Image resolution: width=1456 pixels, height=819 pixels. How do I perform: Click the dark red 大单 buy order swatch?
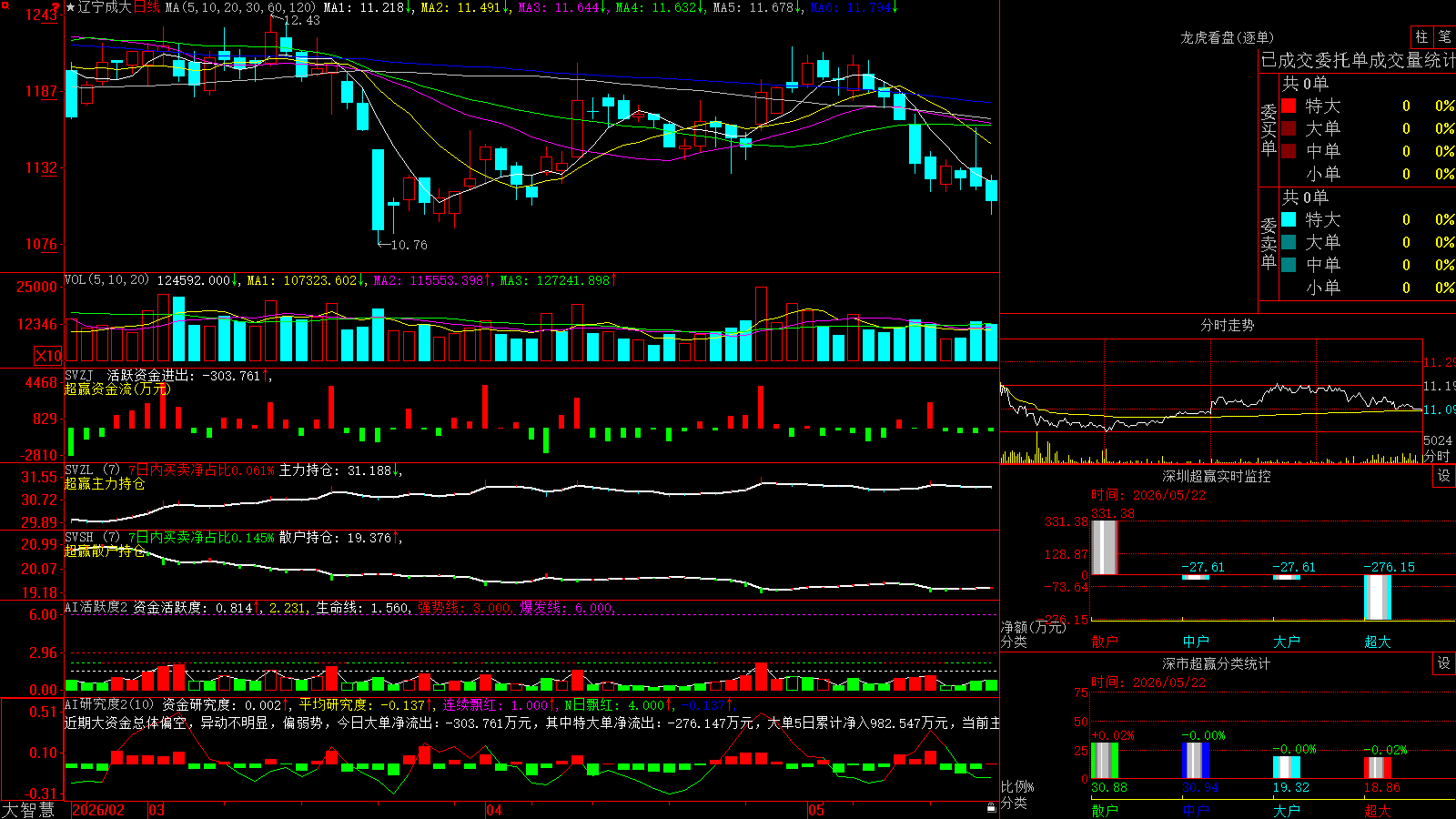pos(1289,128)
